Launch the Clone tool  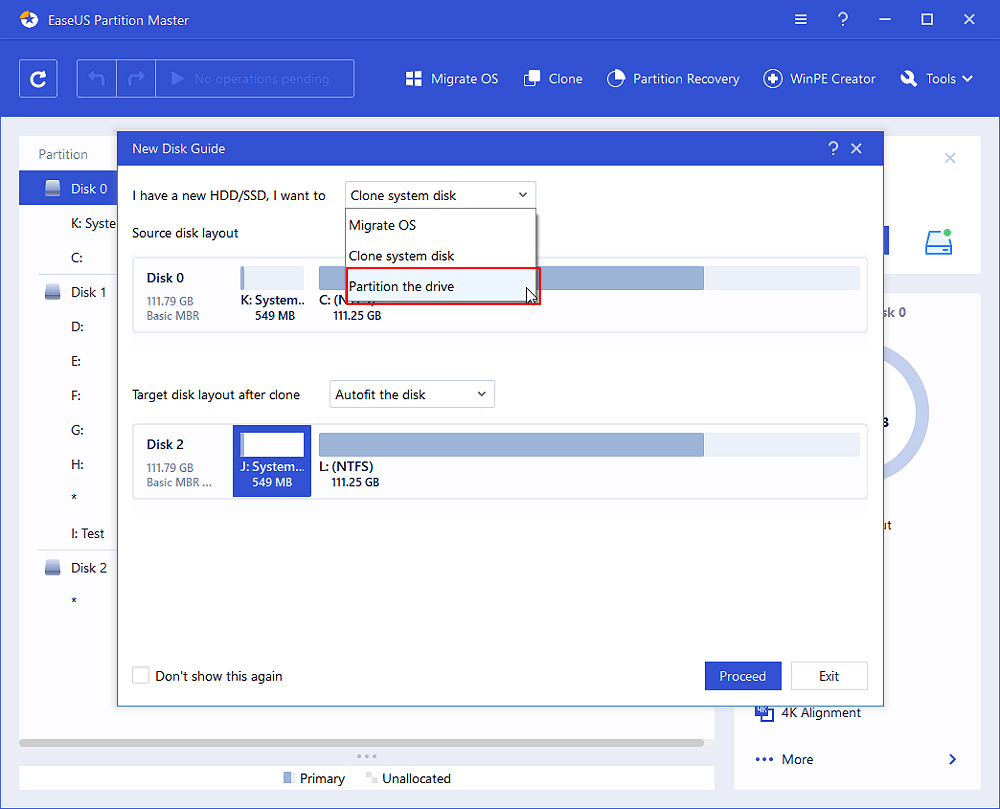coord(552,79)
